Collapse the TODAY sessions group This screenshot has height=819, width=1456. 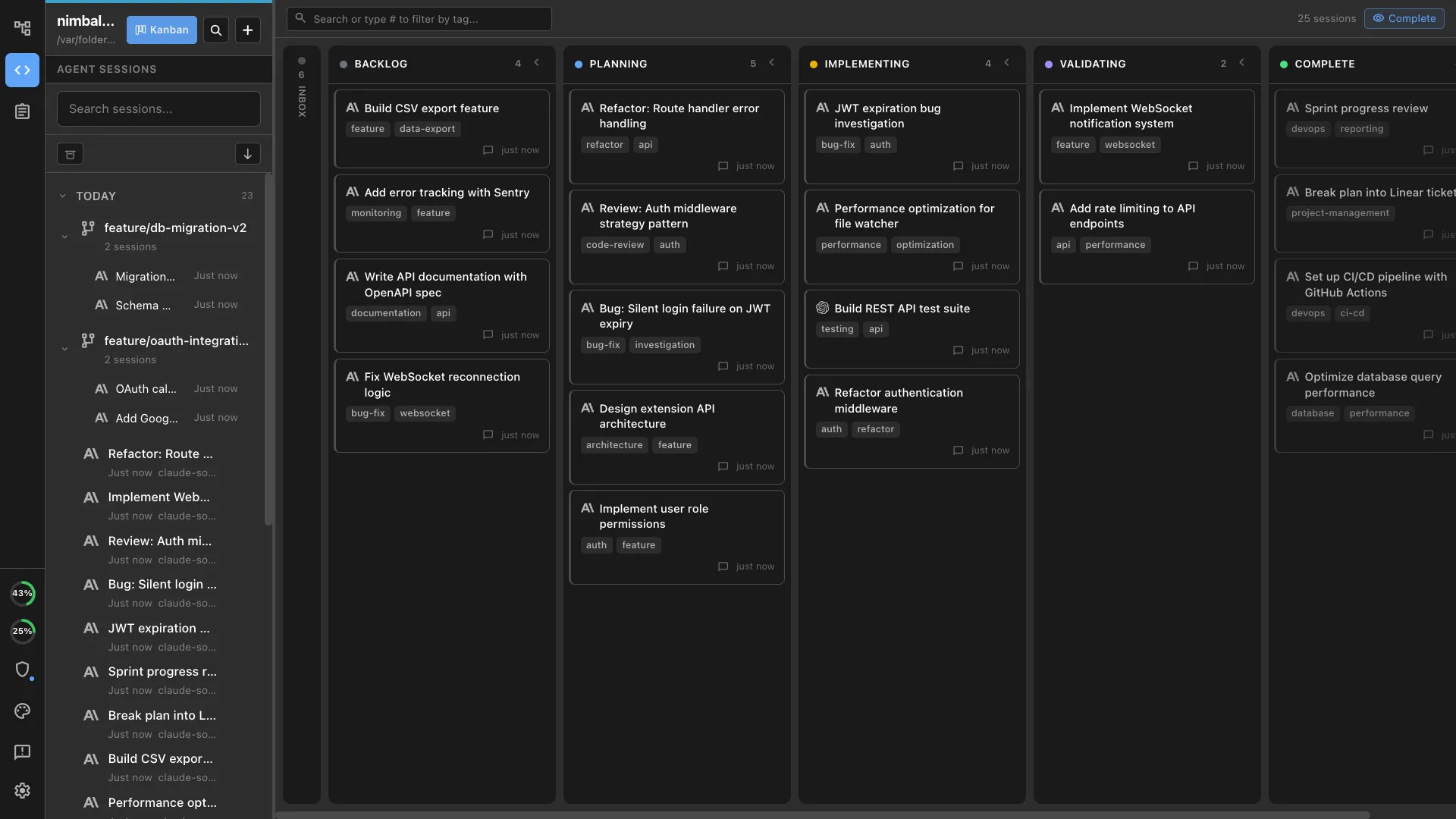[x=62, y=196]
